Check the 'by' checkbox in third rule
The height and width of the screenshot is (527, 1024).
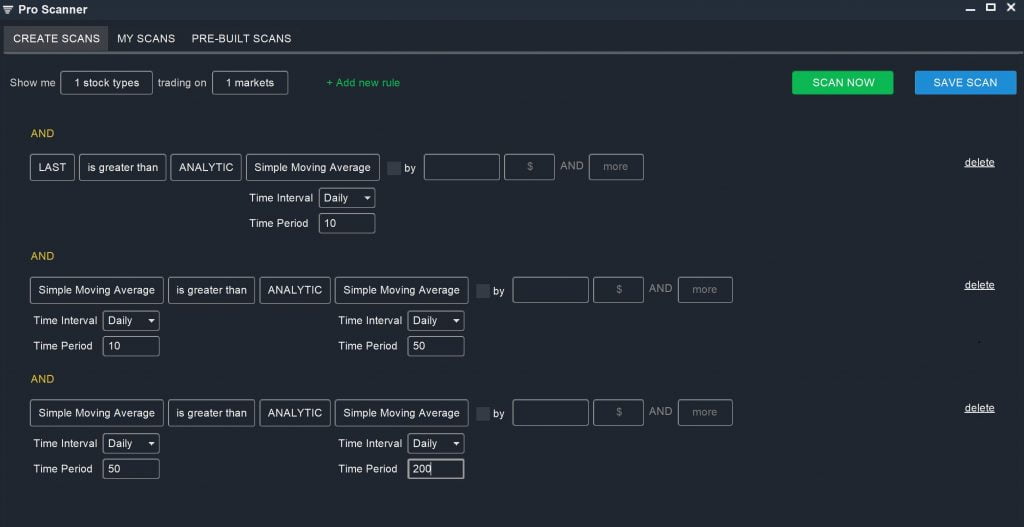[483, 413]
